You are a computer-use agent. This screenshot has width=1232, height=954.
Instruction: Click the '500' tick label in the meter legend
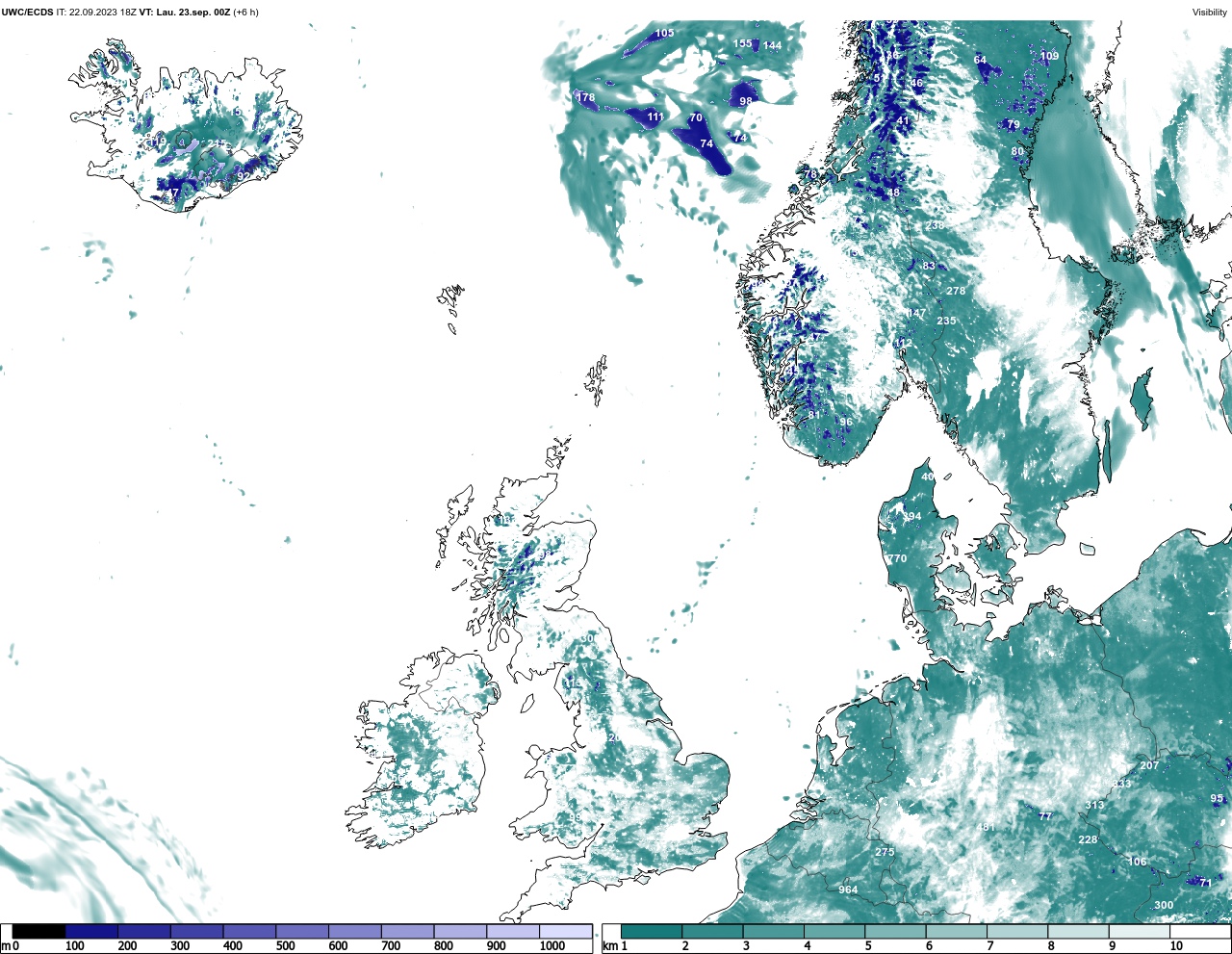pyautogui.click(x=285, y=946)
